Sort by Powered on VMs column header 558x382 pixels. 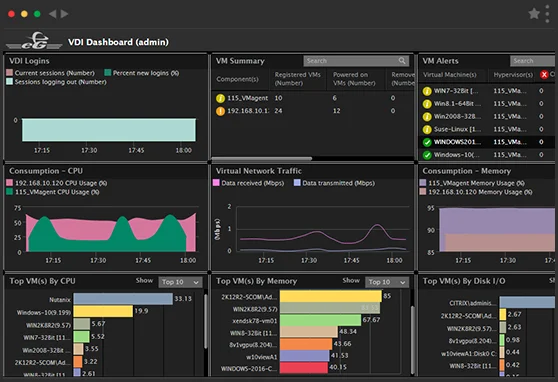tap(354, 79)
